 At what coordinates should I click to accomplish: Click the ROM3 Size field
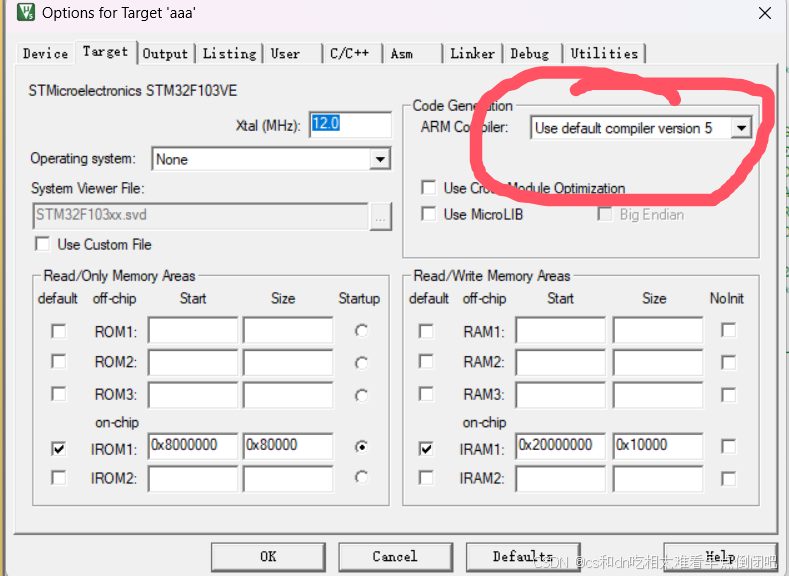click(288, 394)
